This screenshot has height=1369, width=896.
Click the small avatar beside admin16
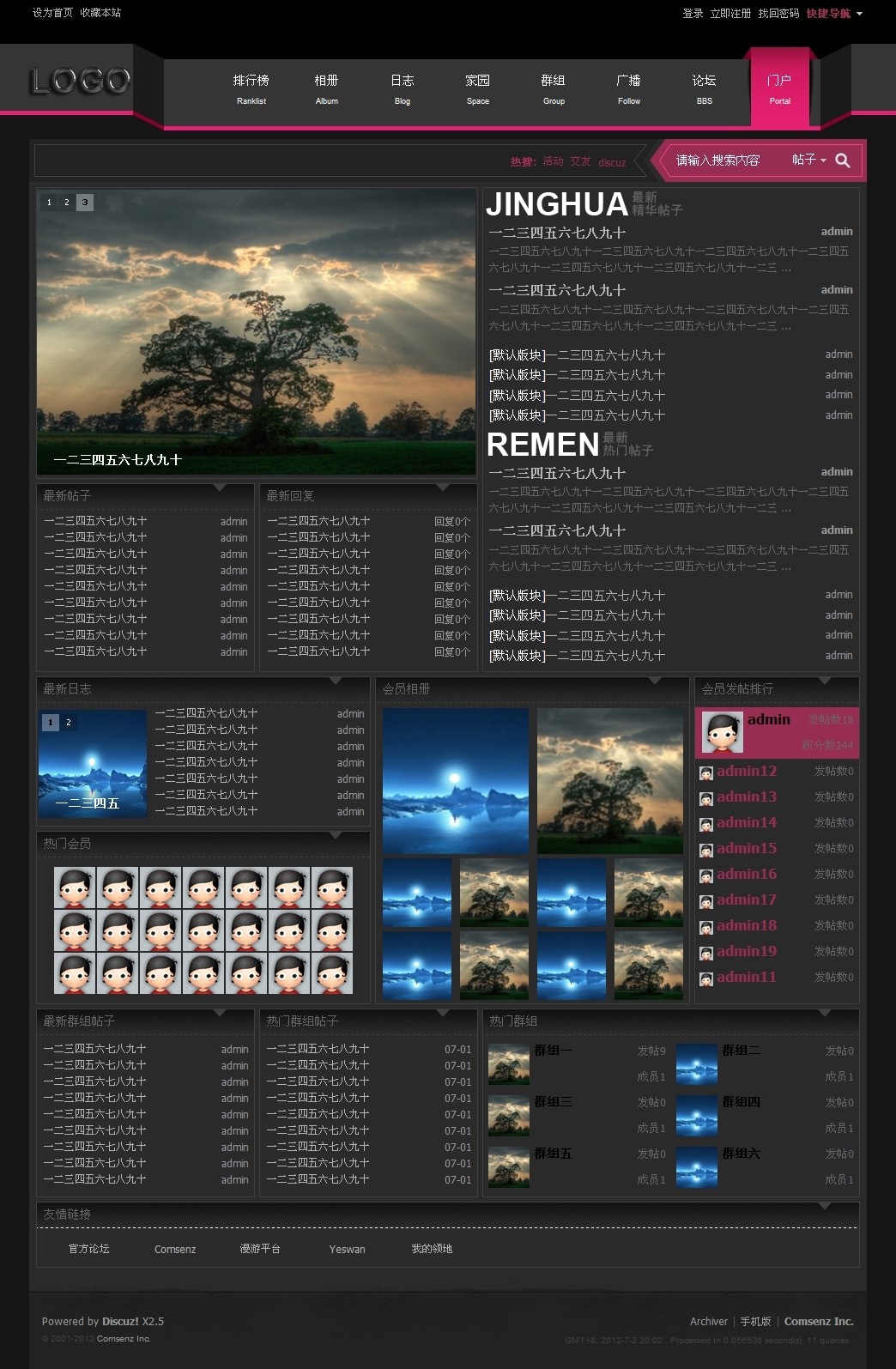pyautogui.click(x=706, y=876)
